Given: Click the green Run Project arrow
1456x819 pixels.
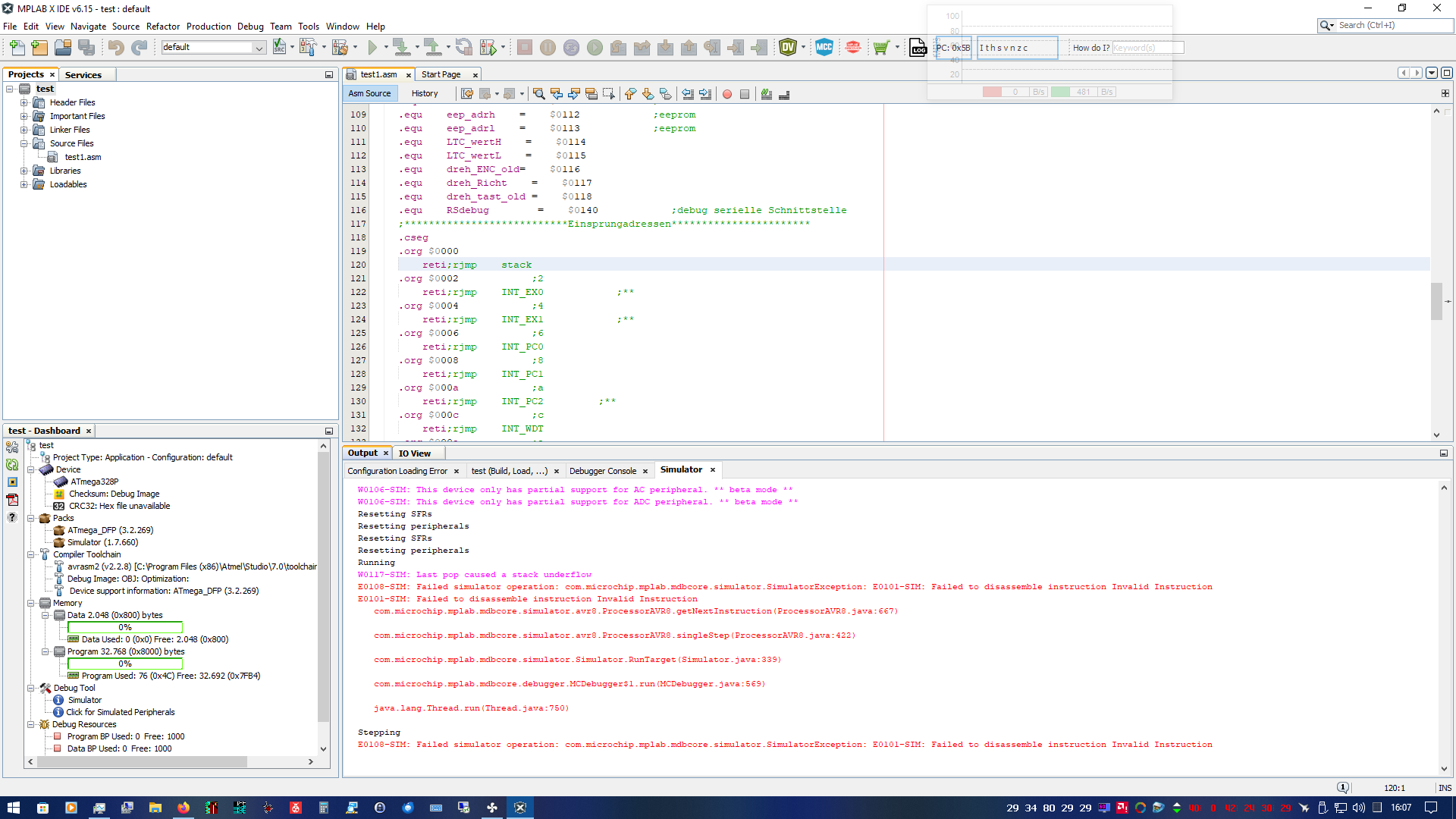Looking at the screenshot, I should [372, 48].
